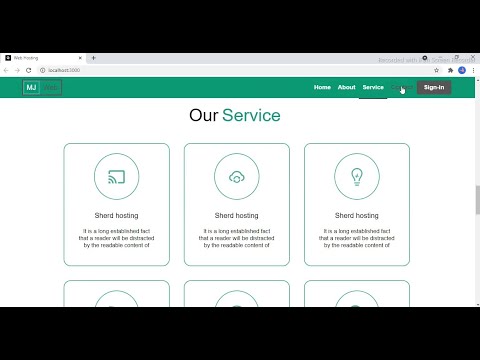The image size is (480, 360).
Task: Click the page's vertical scrollbar thumb
Action: (x=478, y=200)
